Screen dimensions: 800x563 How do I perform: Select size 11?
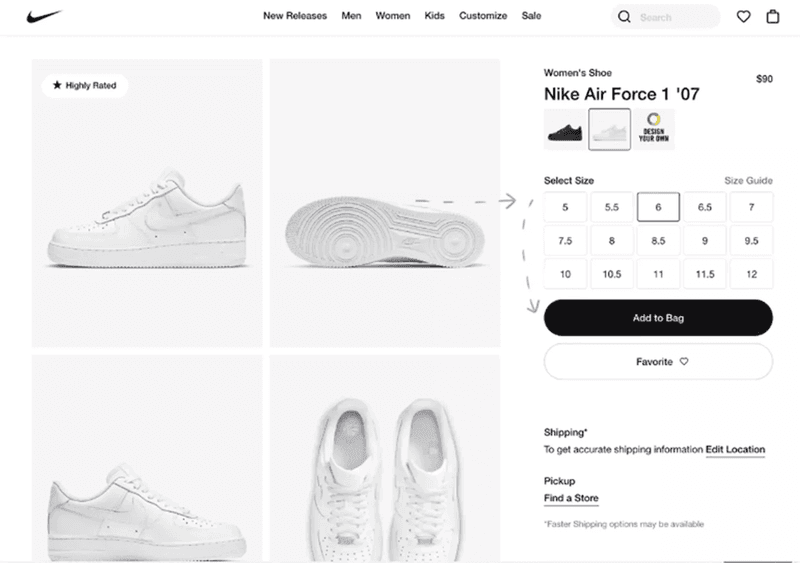658,275
